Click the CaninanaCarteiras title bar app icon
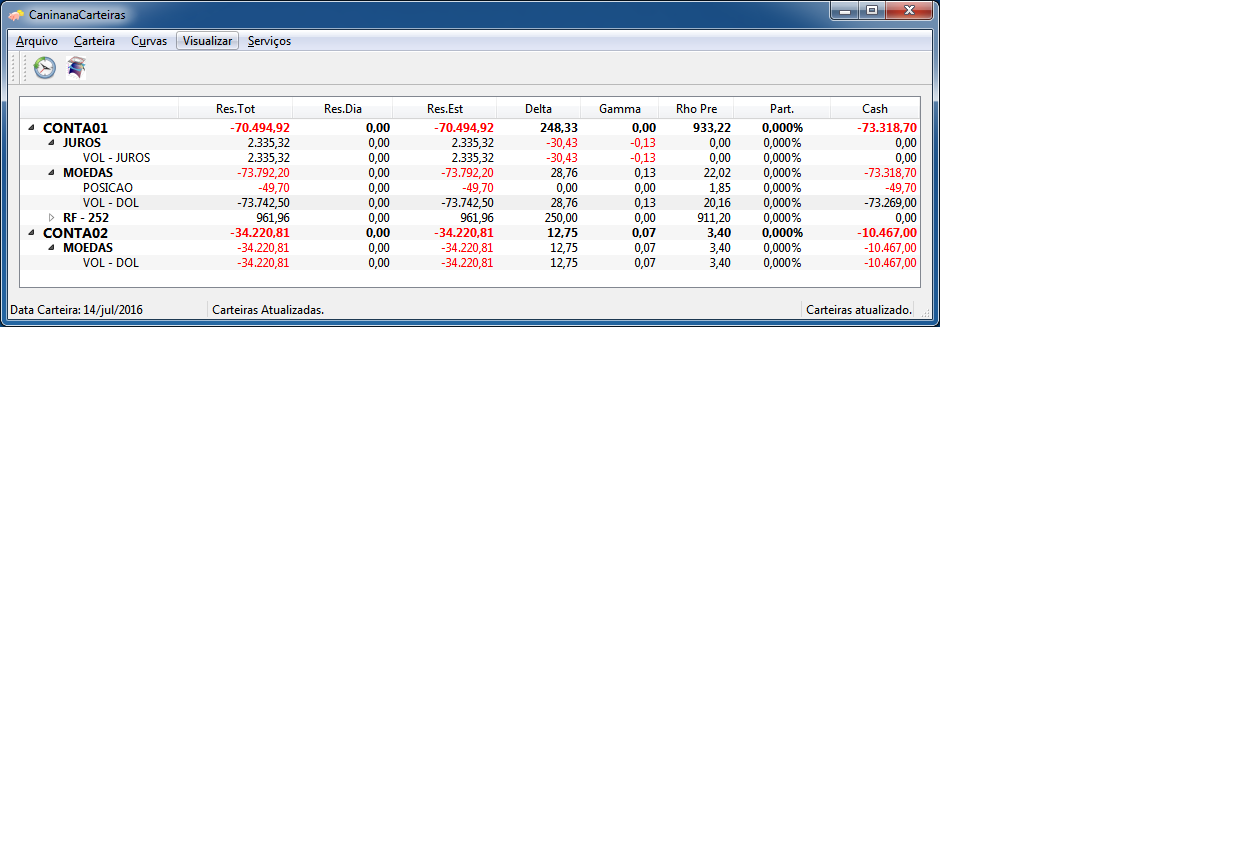1248x852 pixels. tap(16, 15)
